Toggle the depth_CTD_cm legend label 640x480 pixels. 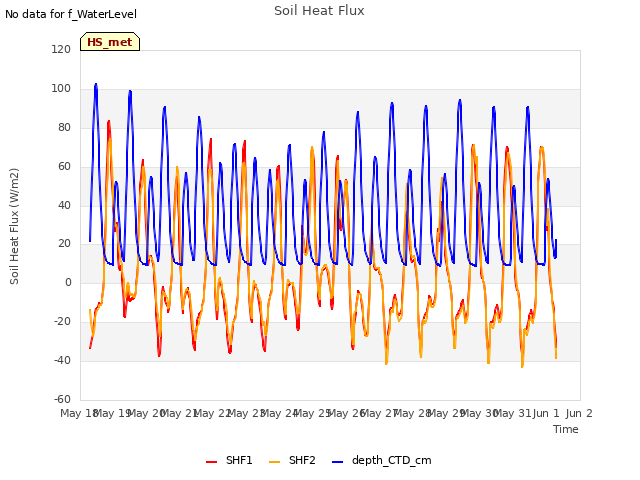(391, 460)
